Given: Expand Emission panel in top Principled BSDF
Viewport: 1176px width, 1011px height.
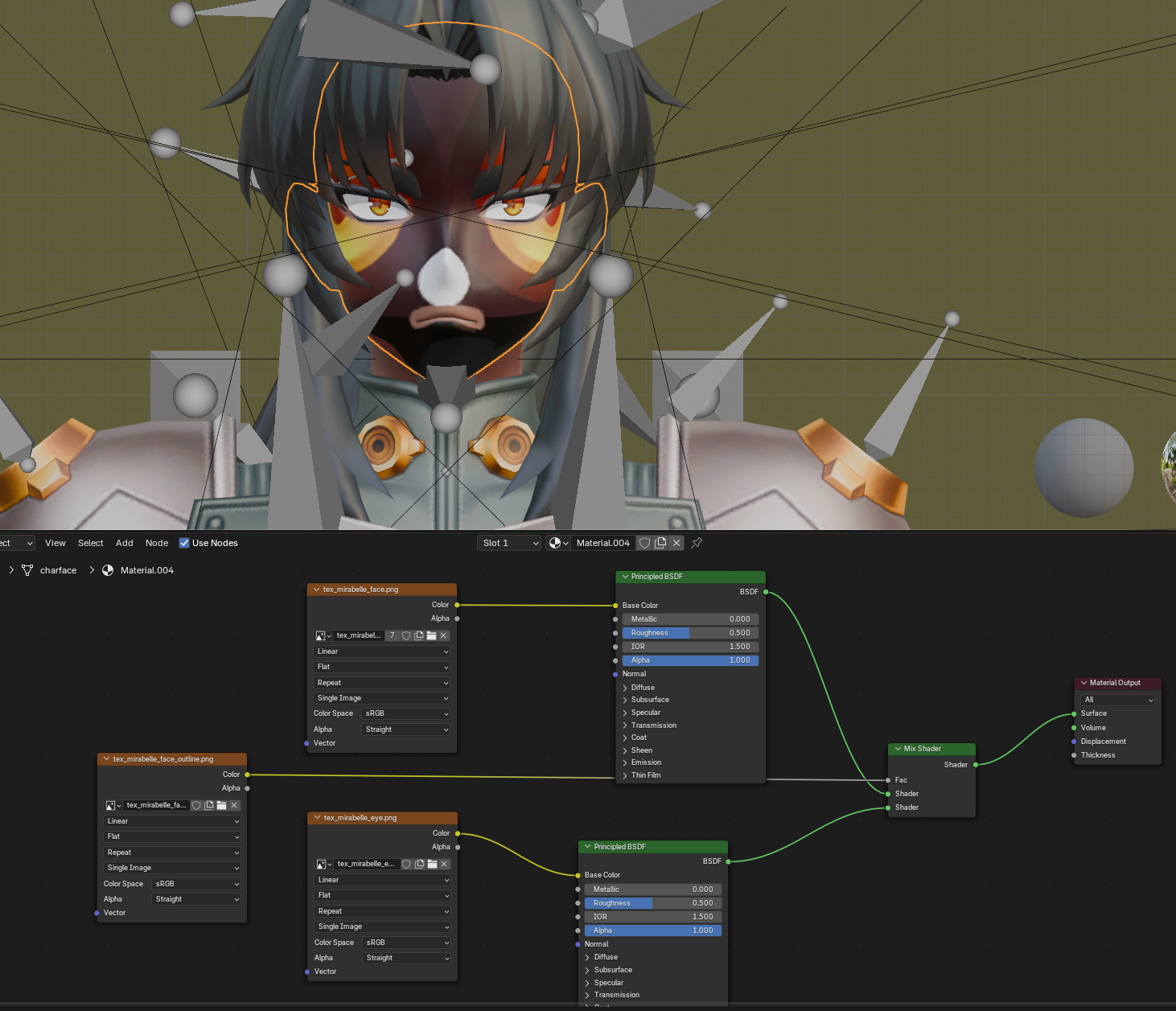Looking at the screenshot, I should coord(625,762).
